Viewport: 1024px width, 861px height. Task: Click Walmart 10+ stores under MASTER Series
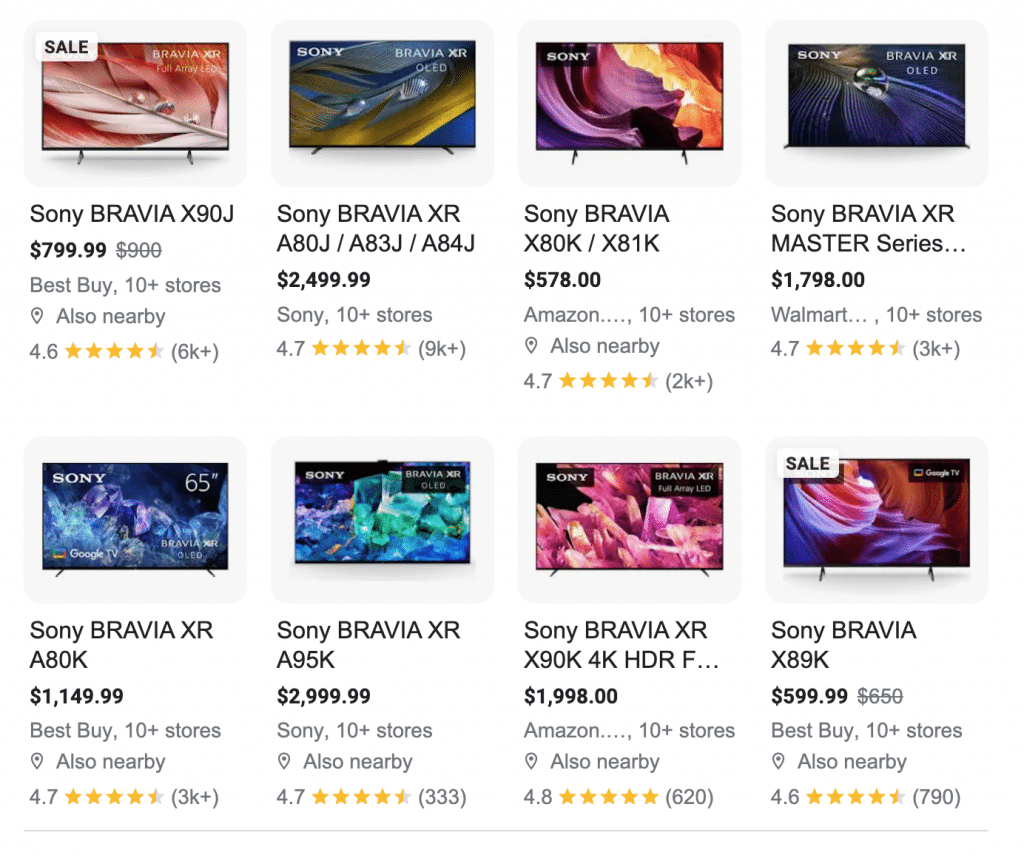(876, 315)
